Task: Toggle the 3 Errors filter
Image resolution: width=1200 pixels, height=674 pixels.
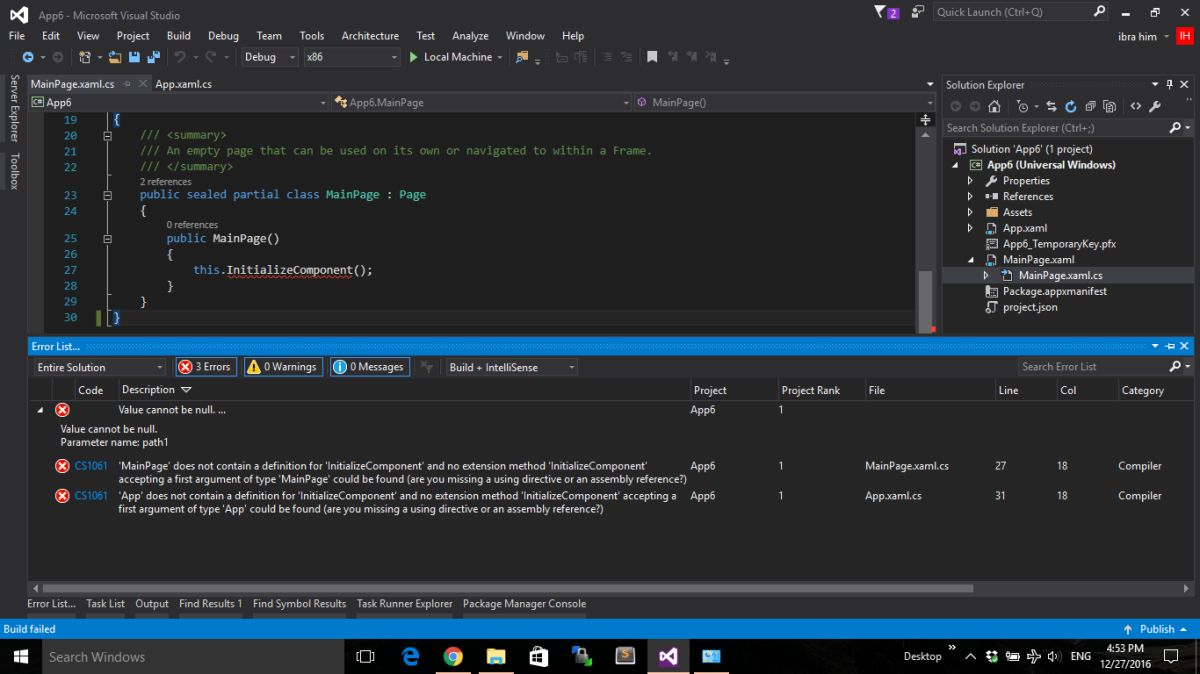Action: click(x=205, y=367)
